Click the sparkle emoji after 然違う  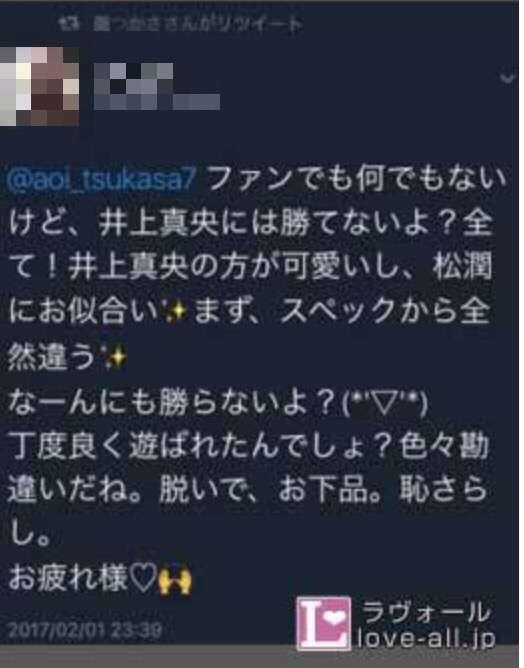(115, 356)
